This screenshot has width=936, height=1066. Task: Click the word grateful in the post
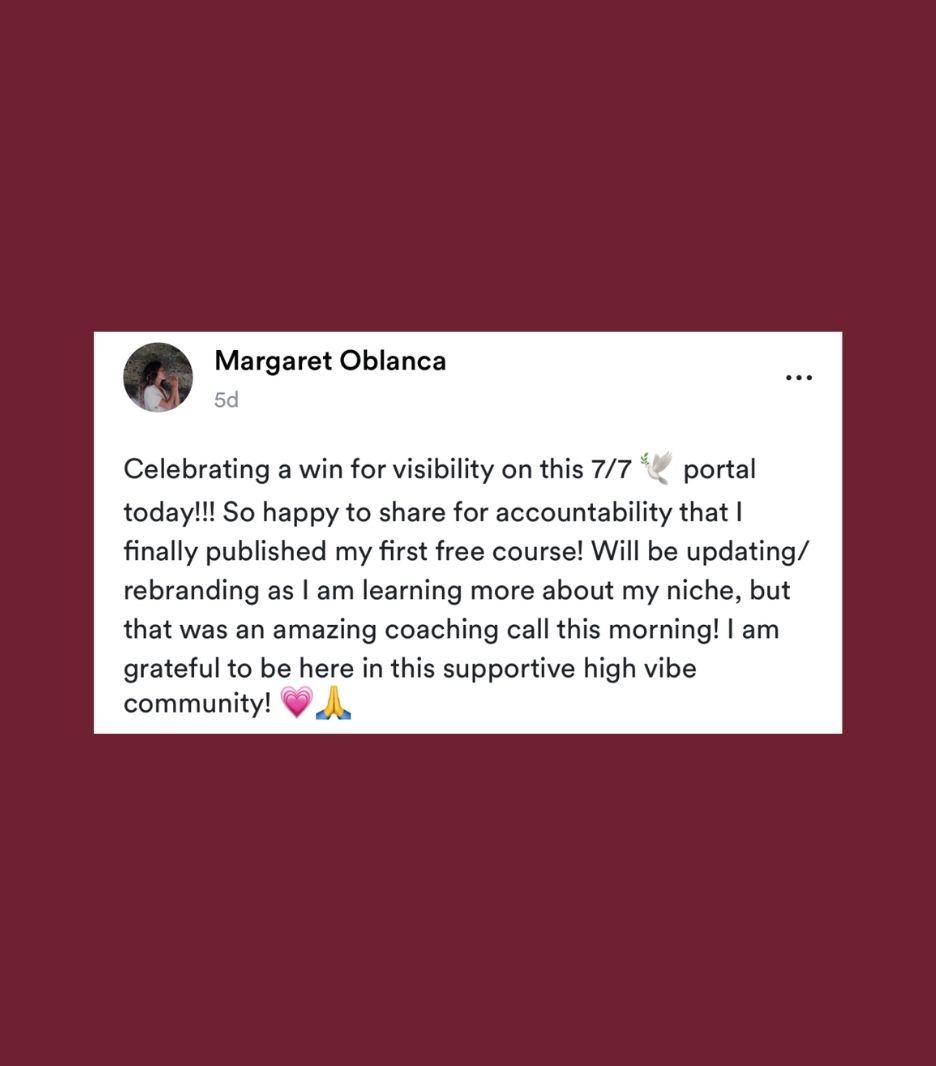coord(171,669)
